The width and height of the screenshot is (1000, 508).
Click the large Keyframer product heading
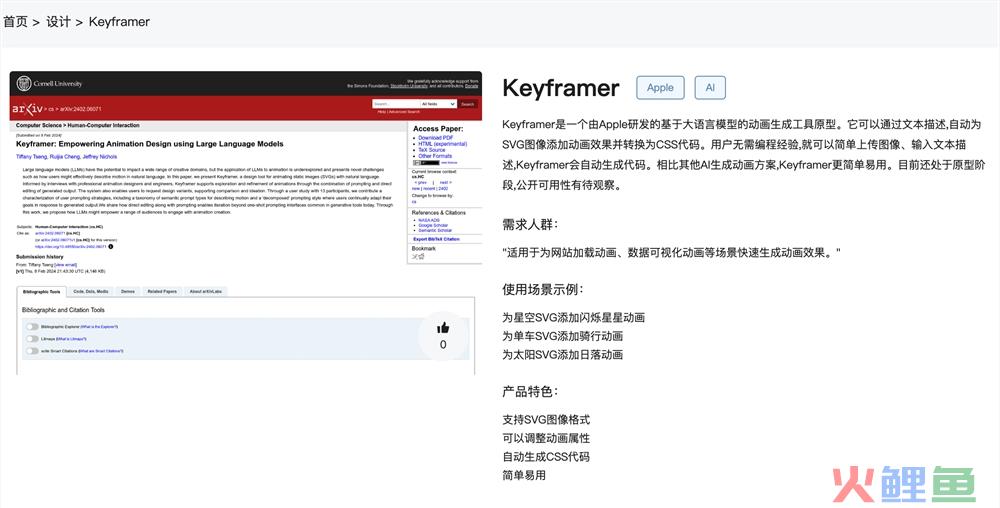(x=561, y=88)
